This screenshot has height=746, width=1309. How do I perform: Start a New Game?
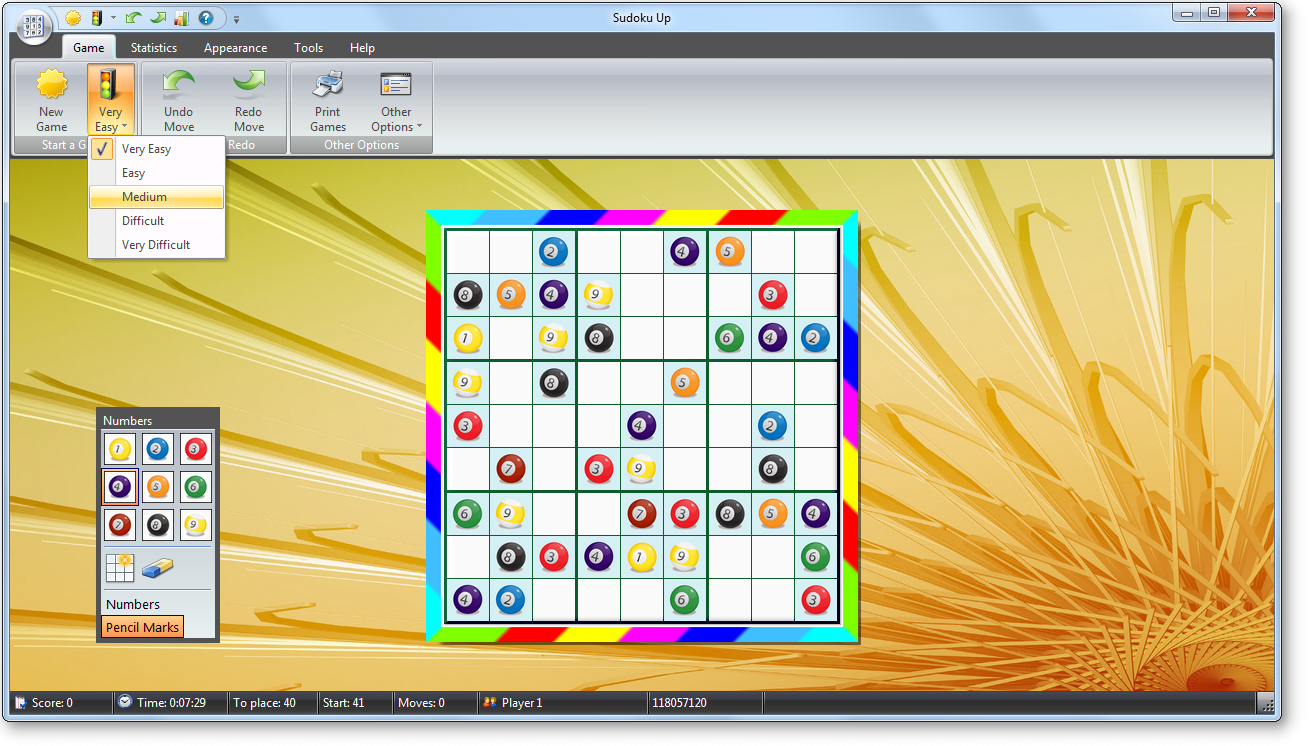tap(50, 97)
